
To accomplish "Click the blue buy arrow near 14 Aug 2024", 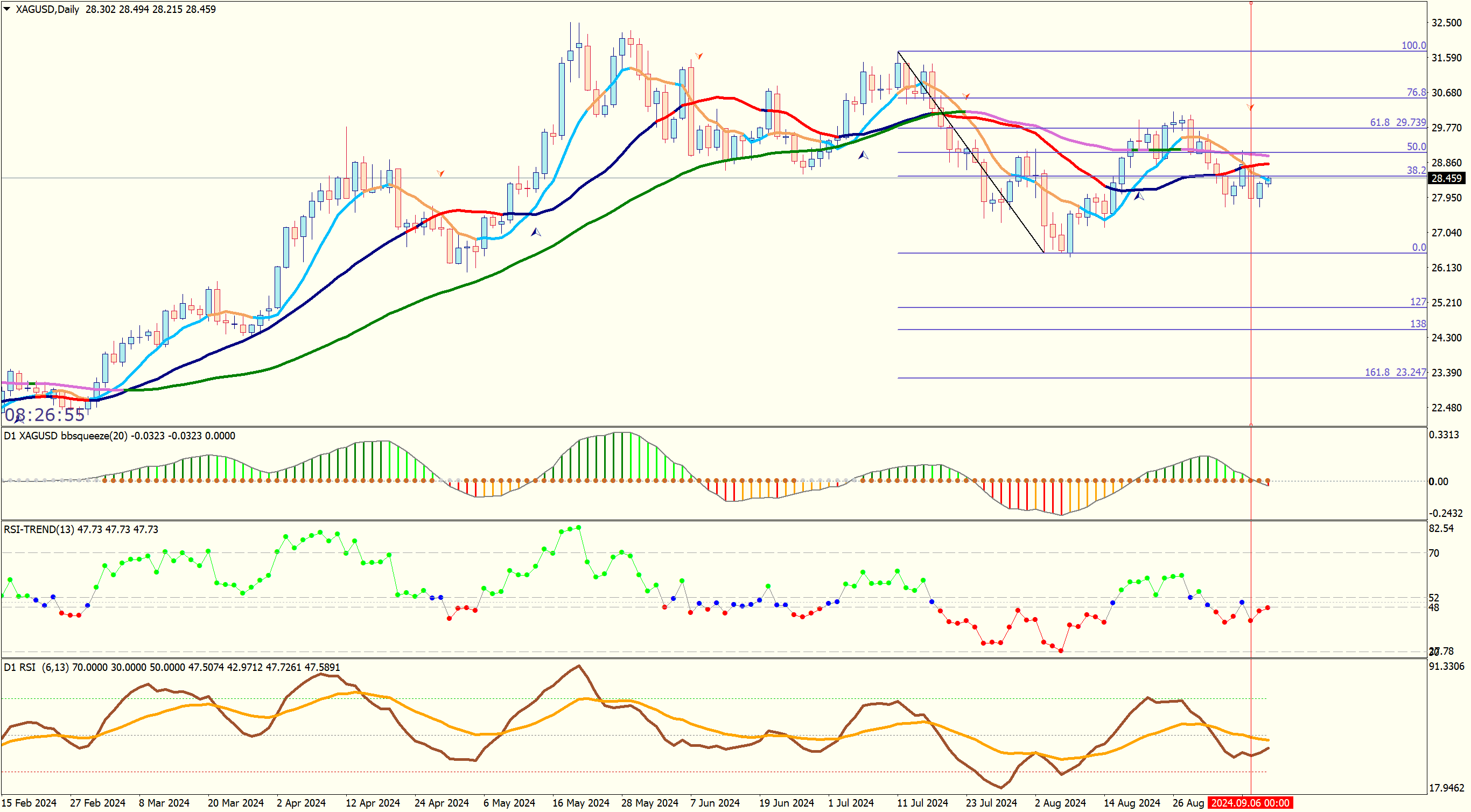I will tap(1139, 196).
